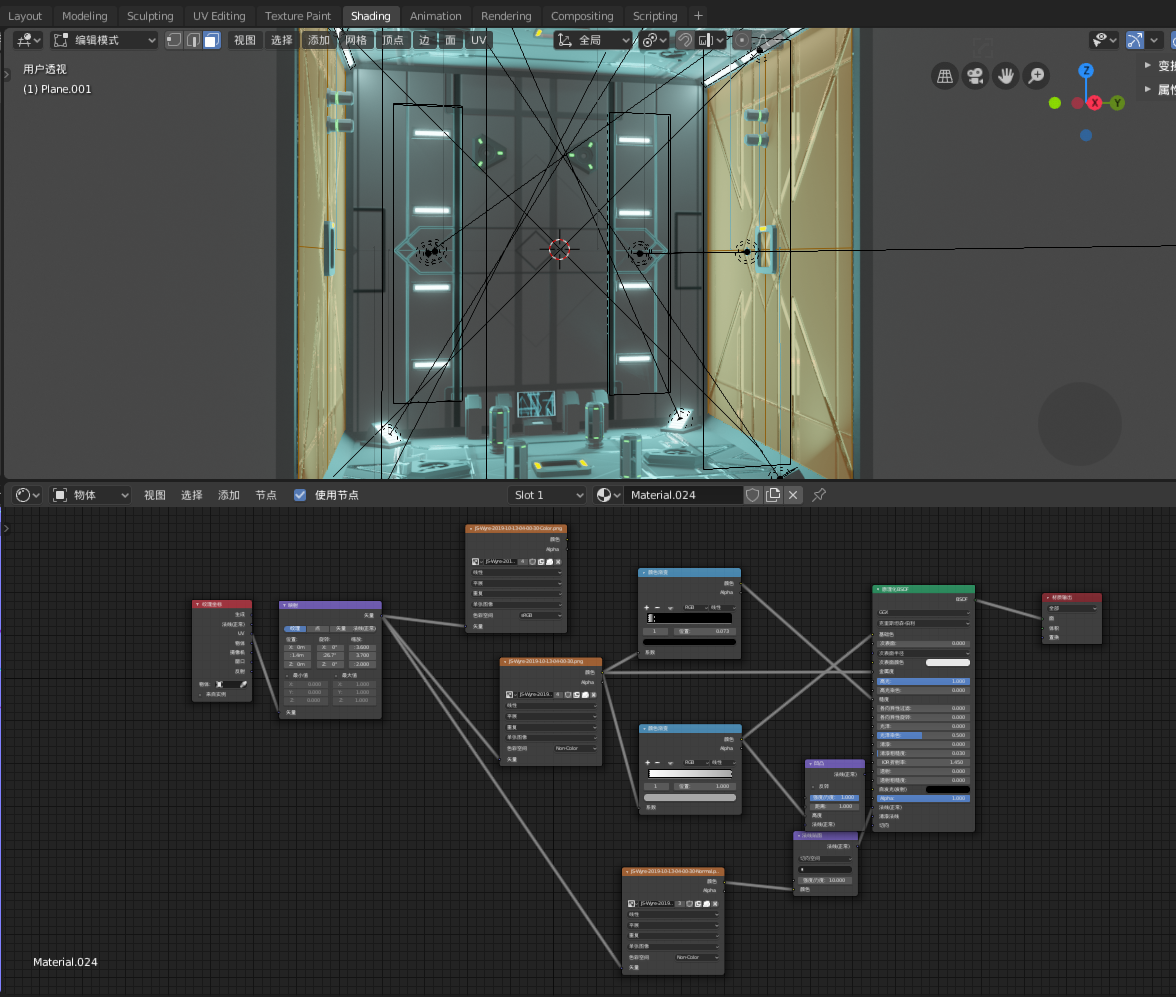Browse materials with sphere icon

point(608,495)
